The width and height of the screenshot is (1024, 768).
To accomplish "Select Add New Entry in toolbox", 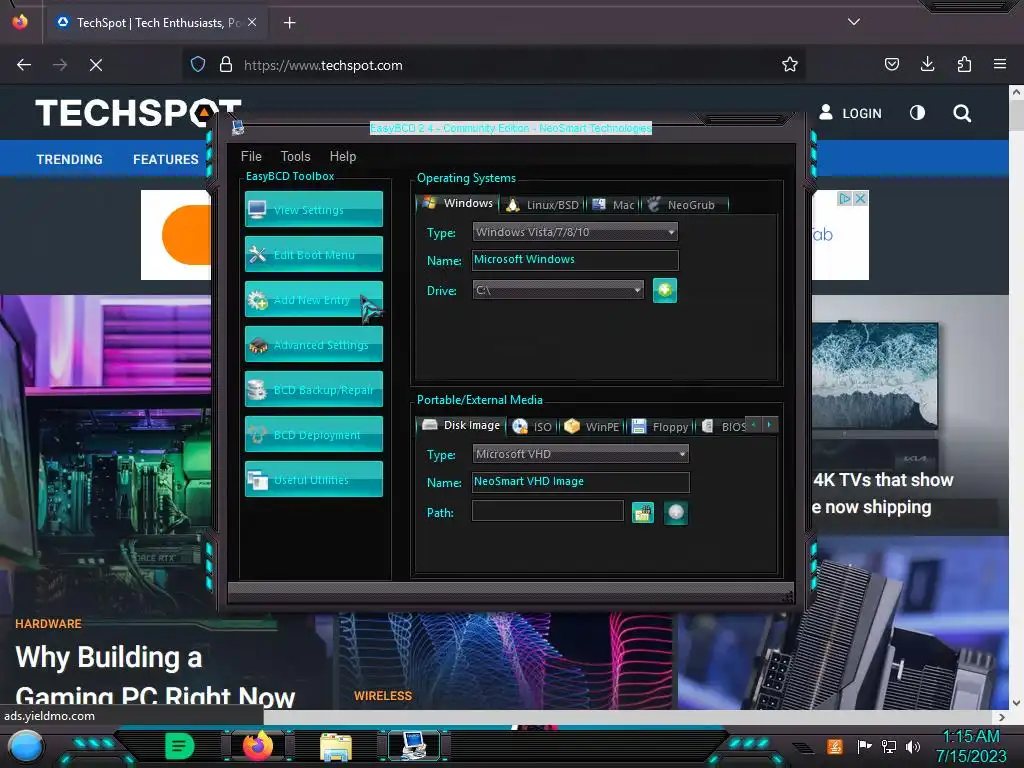I will click(x=313, y=299).
